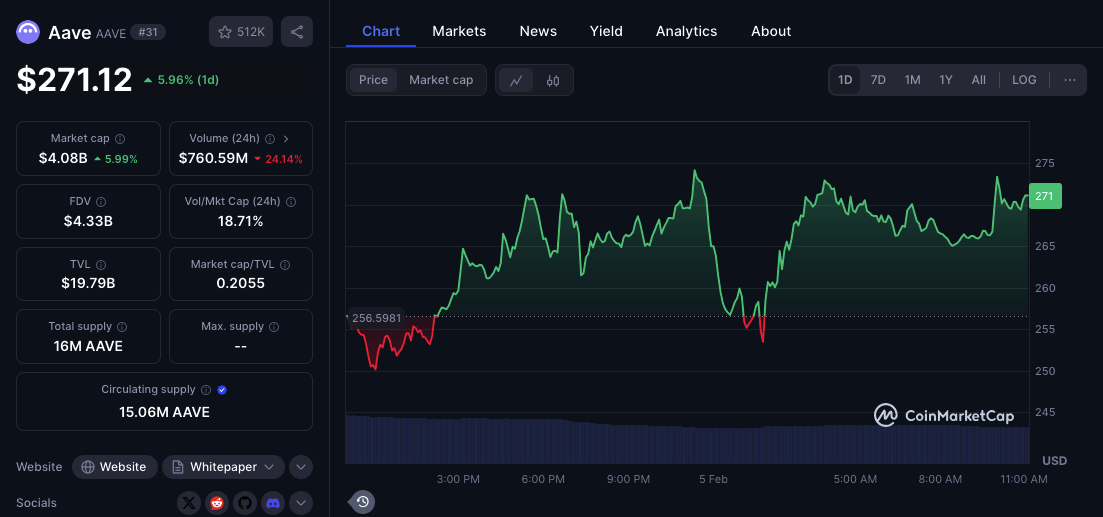Screen dimensions: 1103x517
Task: Click the Total supply info icon
Action: 122,327
